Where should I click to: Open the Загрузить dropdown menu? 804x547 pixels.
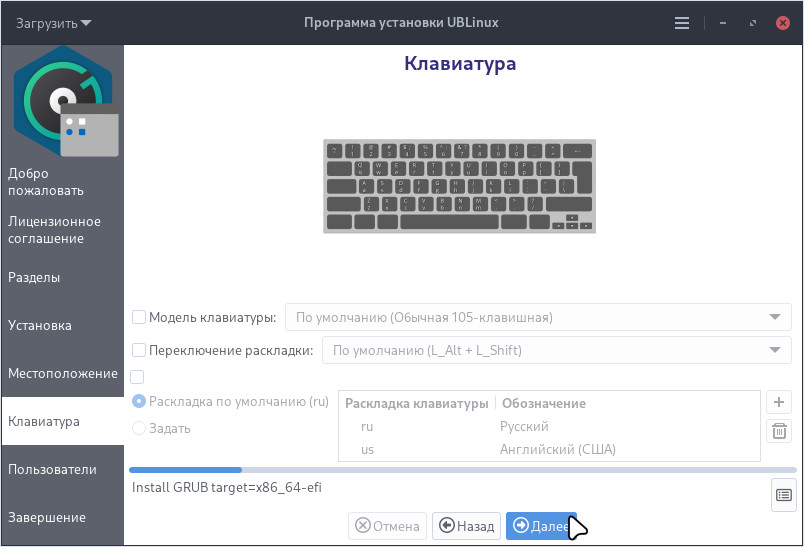click(x=53, y=23)
